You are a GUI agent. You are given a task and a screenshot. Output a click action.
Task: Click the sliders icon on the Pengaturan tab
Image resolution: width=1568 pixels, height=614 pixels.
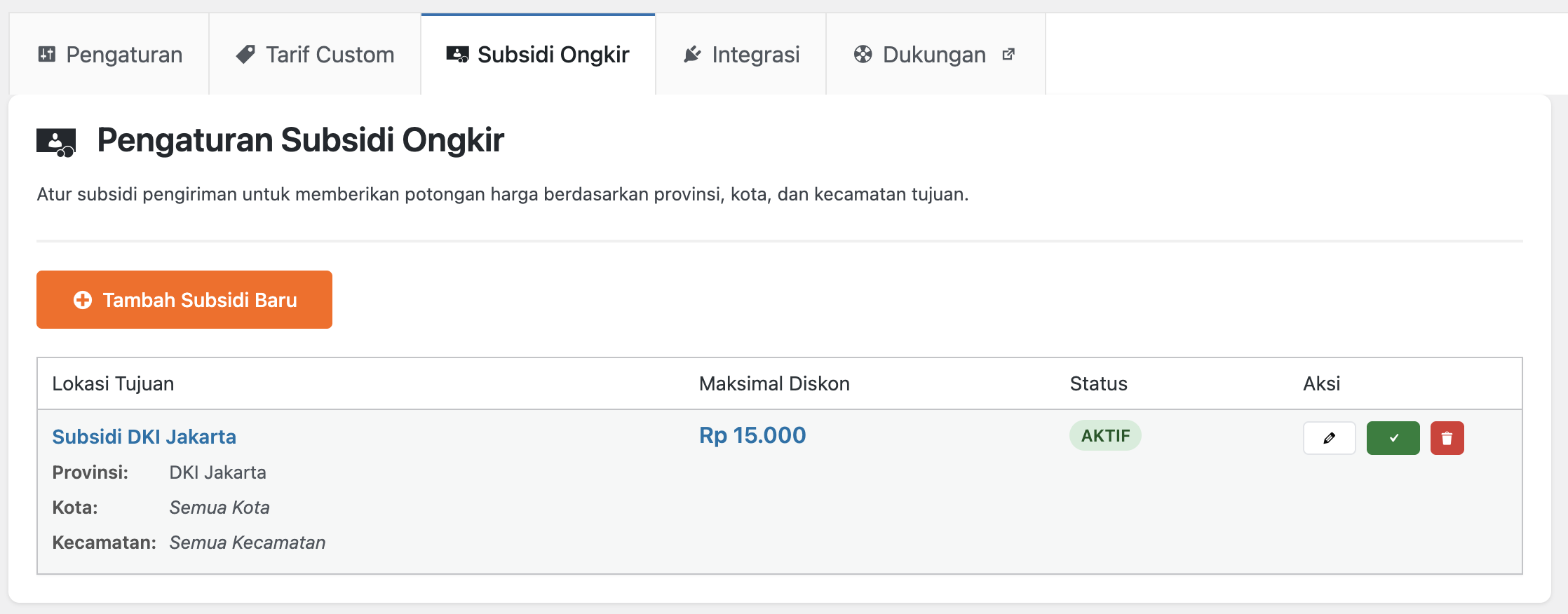(x=47, y=54)
